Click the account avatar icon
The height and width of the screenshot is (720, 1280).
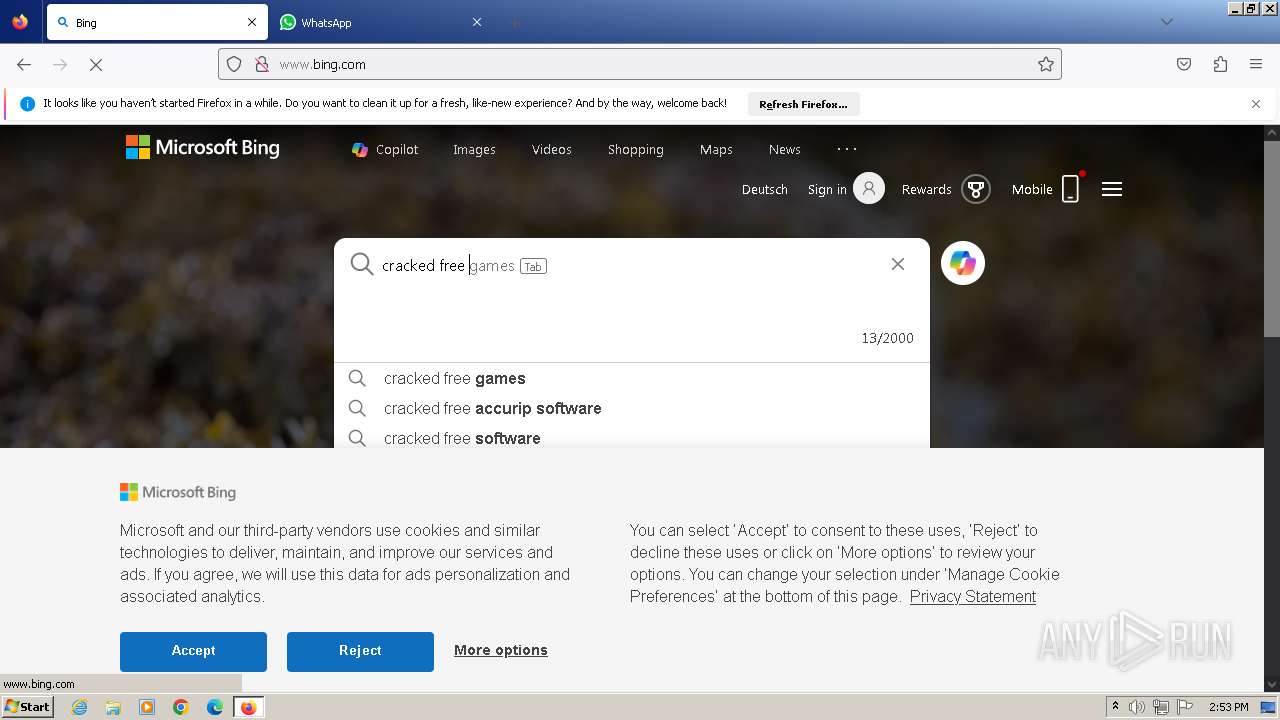point(869,188)
